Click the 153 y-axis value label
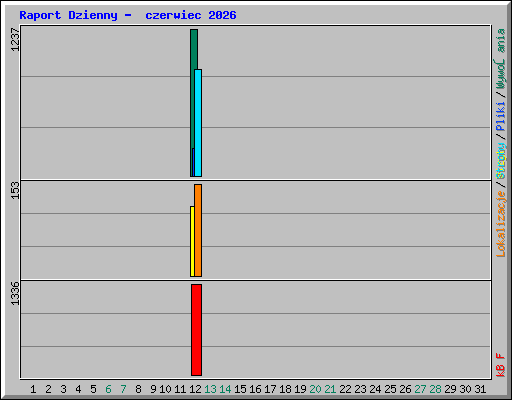Screen dimensions: 512x400 [x=15, y=190]
